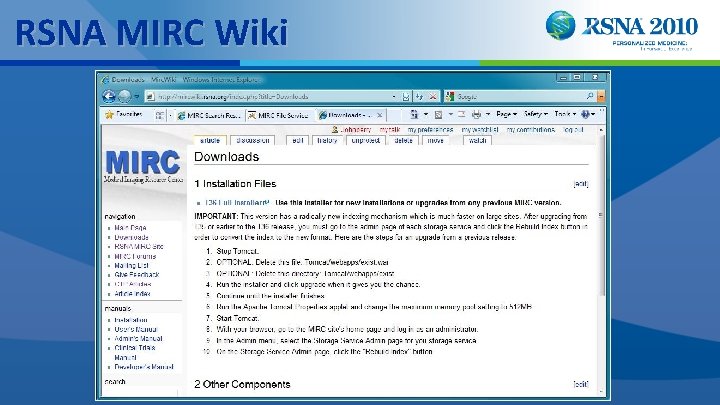This screenshot has height=405, width=720.
Task: Open RSNA MIRC Site sidebar link
Action: point(139,247)
